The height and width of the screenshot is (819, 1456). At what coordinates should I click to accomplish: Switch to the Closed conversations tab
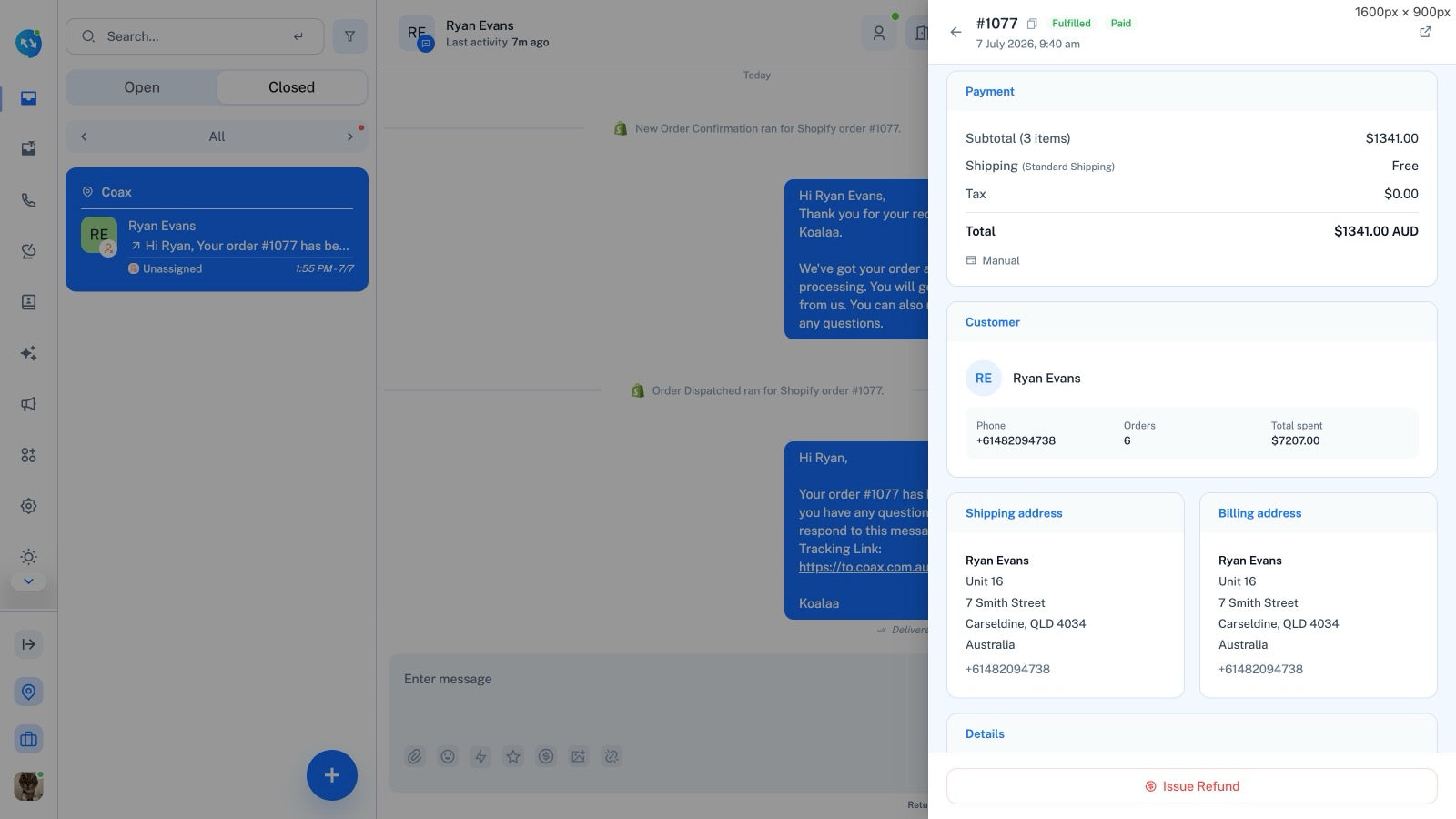(291, 87)
